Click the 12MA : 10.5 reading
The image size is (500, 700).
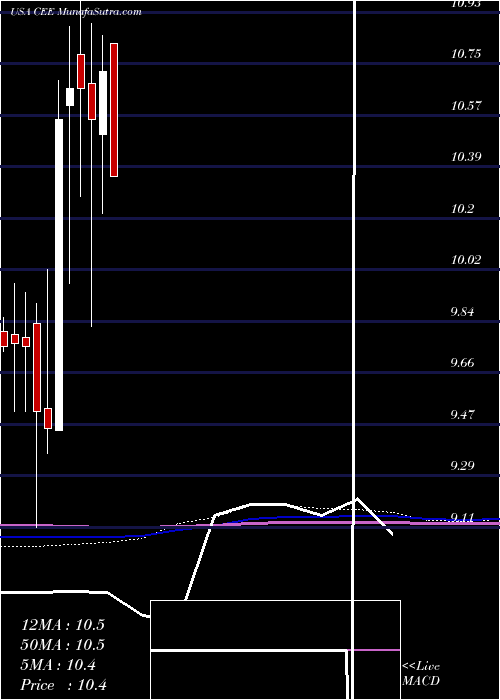pos(62,625)
